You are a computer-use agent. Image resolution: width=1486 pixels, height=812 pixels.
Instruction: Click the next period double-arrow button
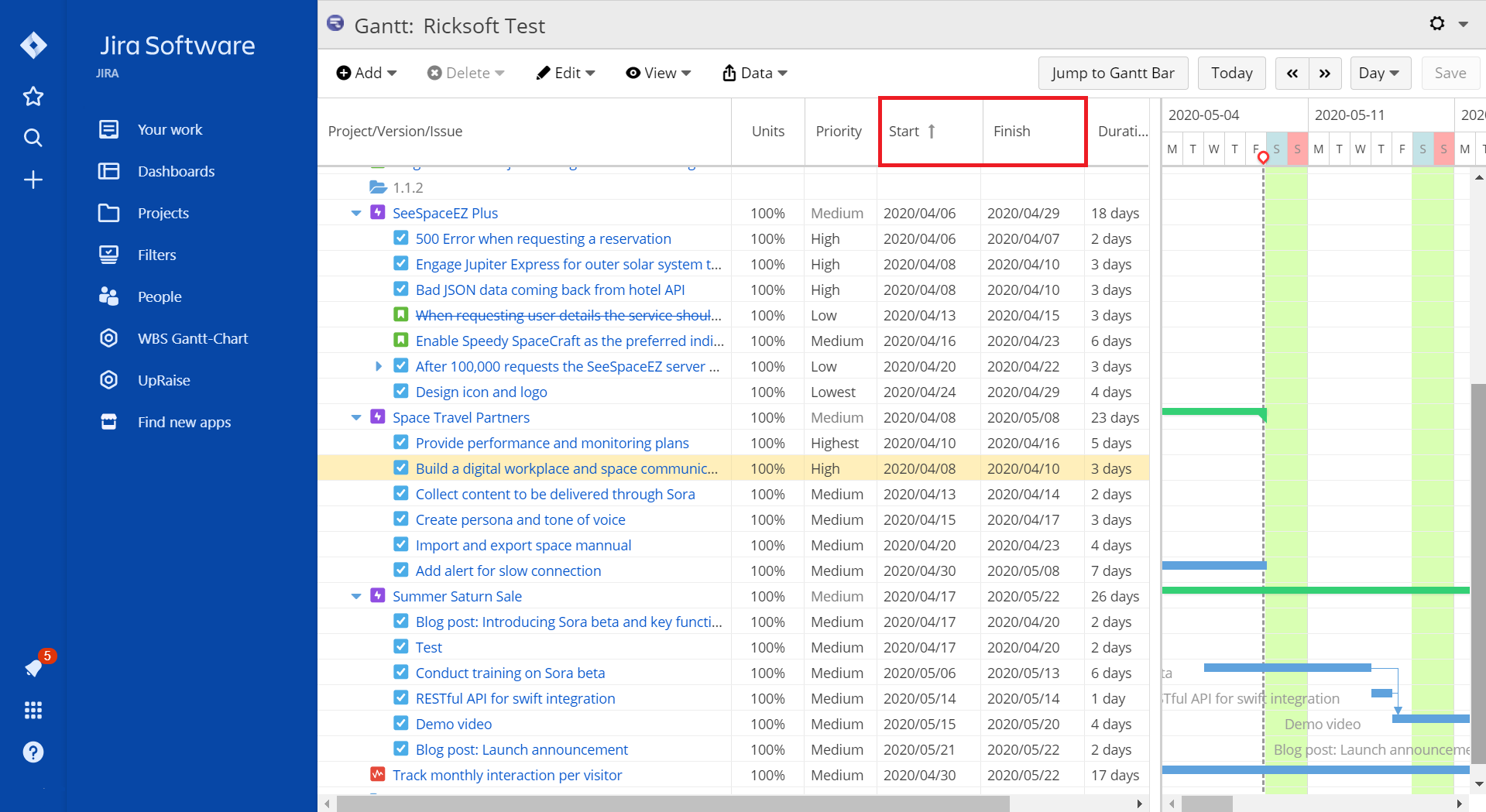click(1325, 73)
